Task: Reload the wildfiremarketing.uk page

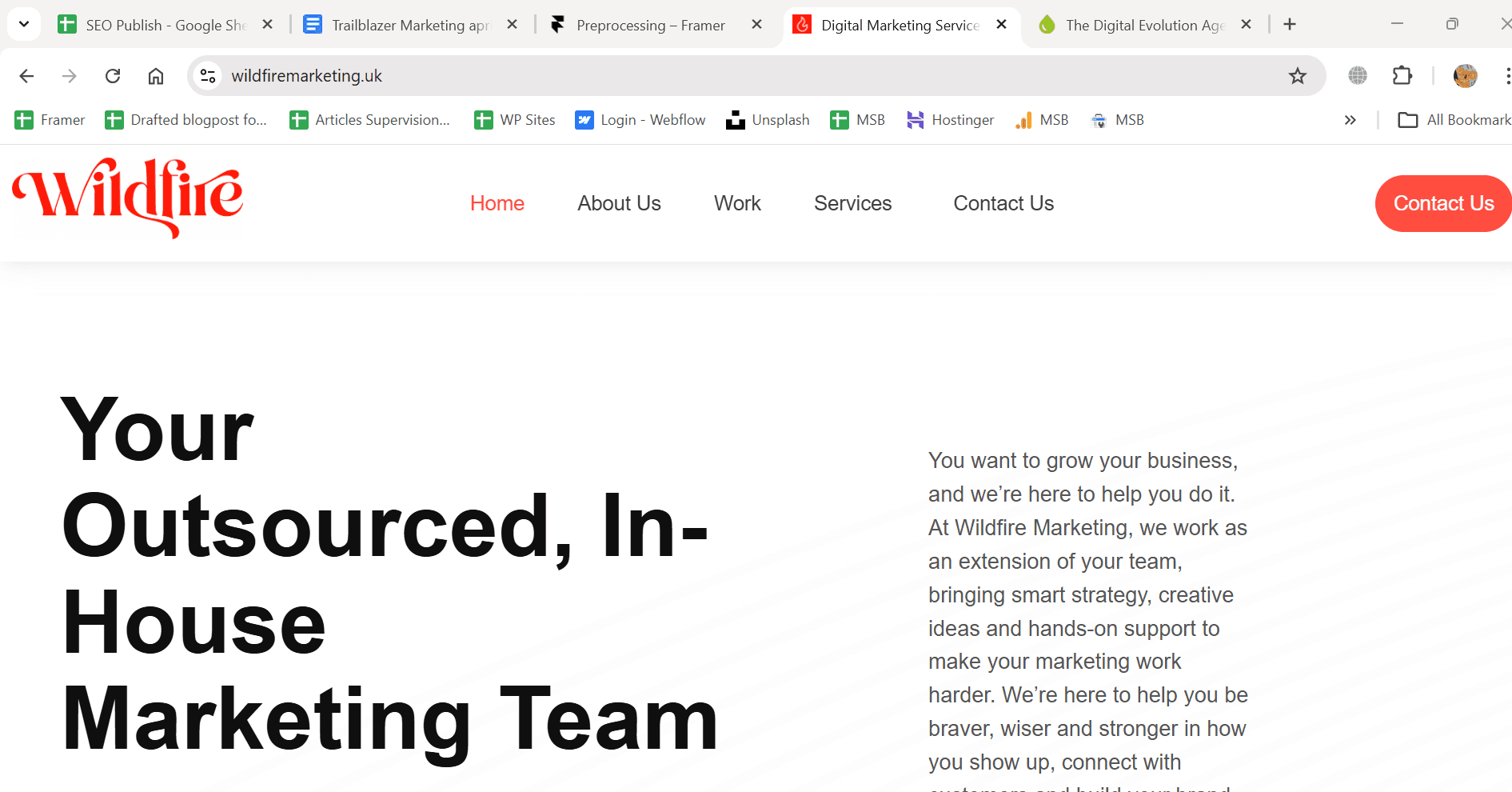Action: [113, 75]
